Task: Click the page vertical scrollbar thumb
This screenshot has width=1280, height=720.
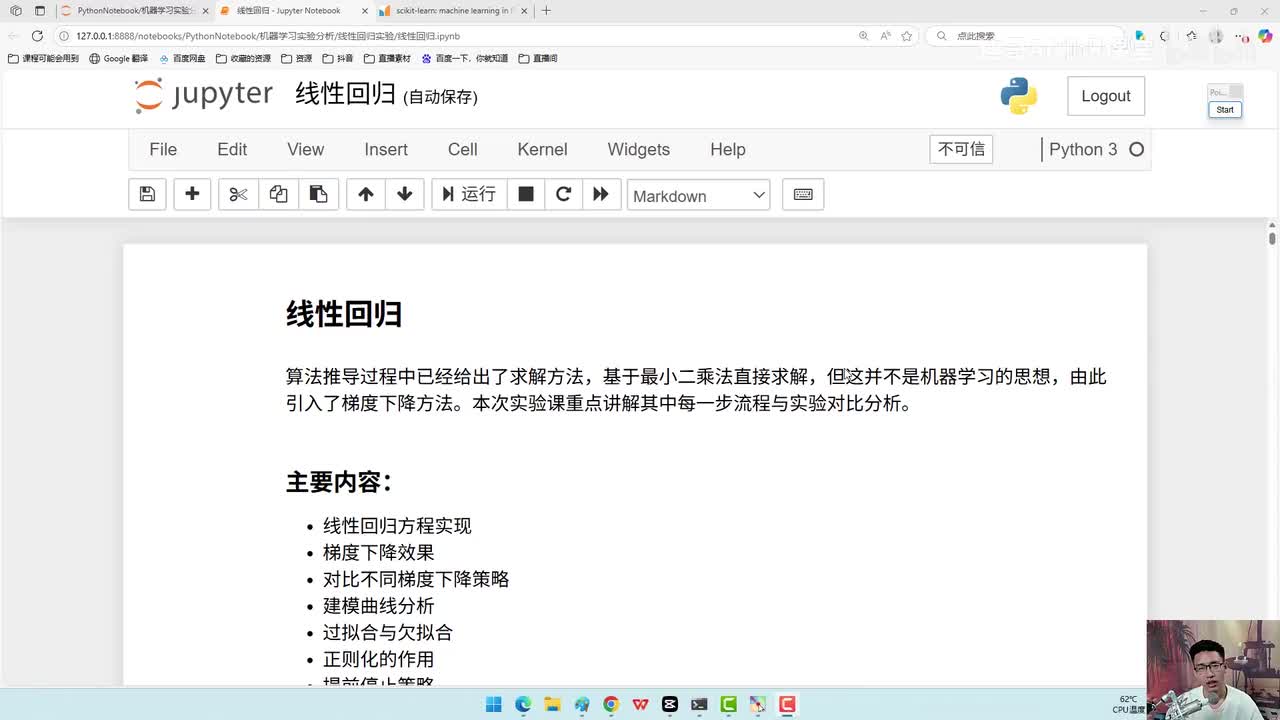Action: (x=1272, y=237)
